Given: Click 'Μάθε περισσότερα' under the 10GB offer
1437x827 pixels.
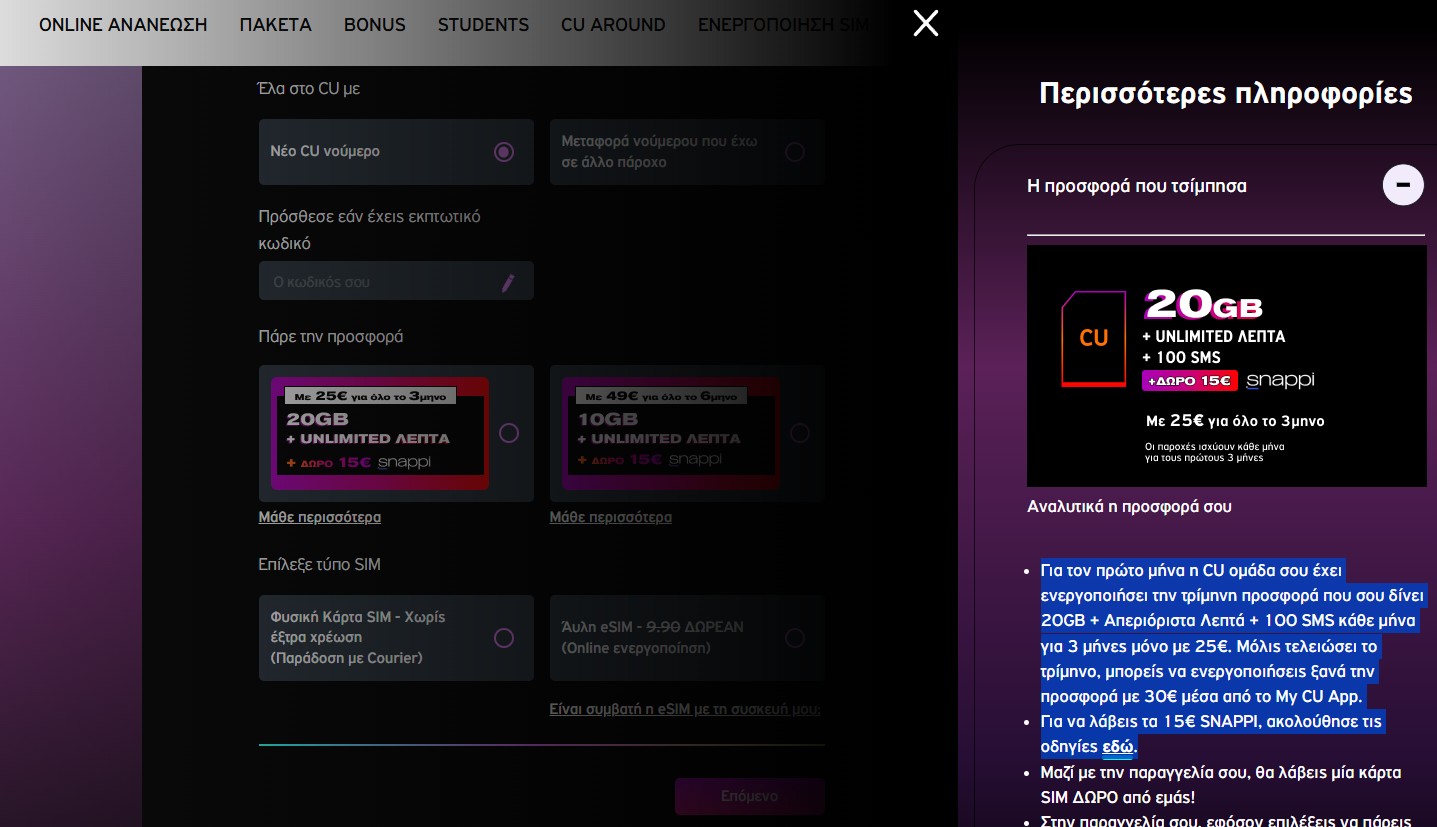Looking at the screenshot, I should (x=610, y=517).
